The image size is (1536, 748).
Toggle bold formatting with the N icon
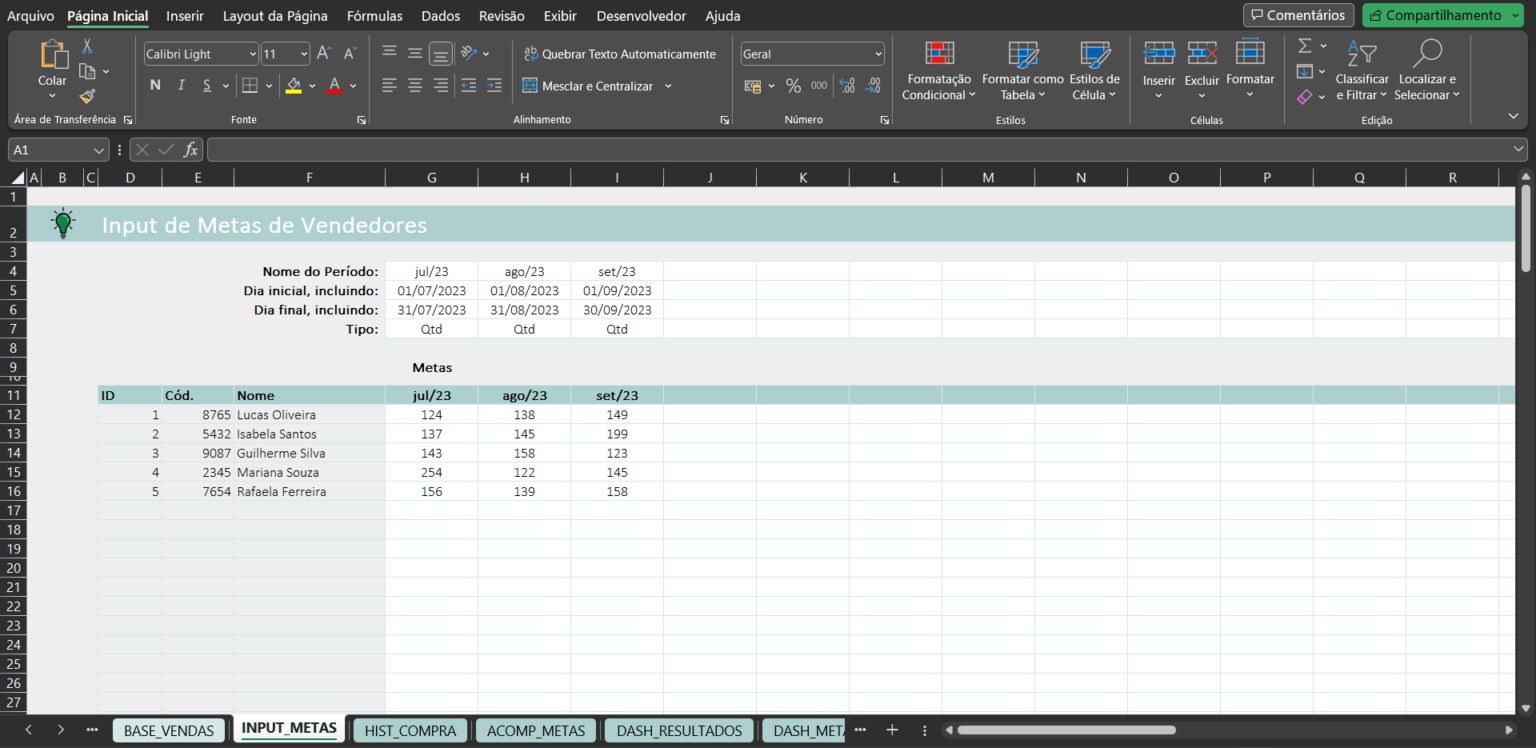155,85
